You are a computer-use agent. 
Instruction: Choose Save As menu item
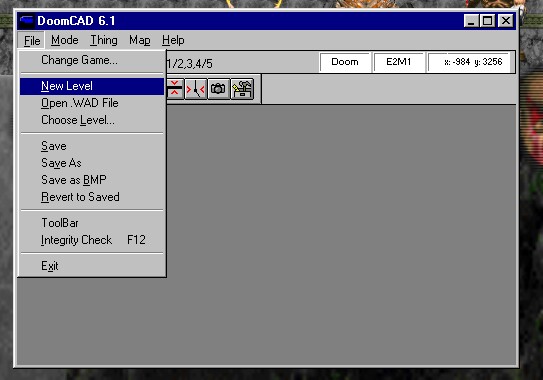click(92, 163)
